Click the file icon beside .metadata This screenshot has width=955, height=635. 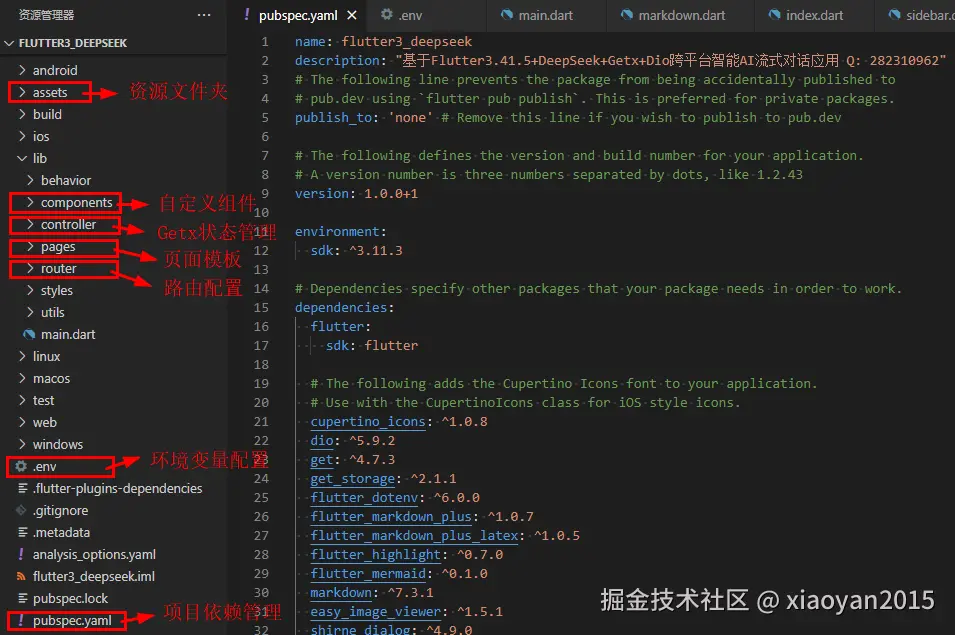tap(22, 532)
